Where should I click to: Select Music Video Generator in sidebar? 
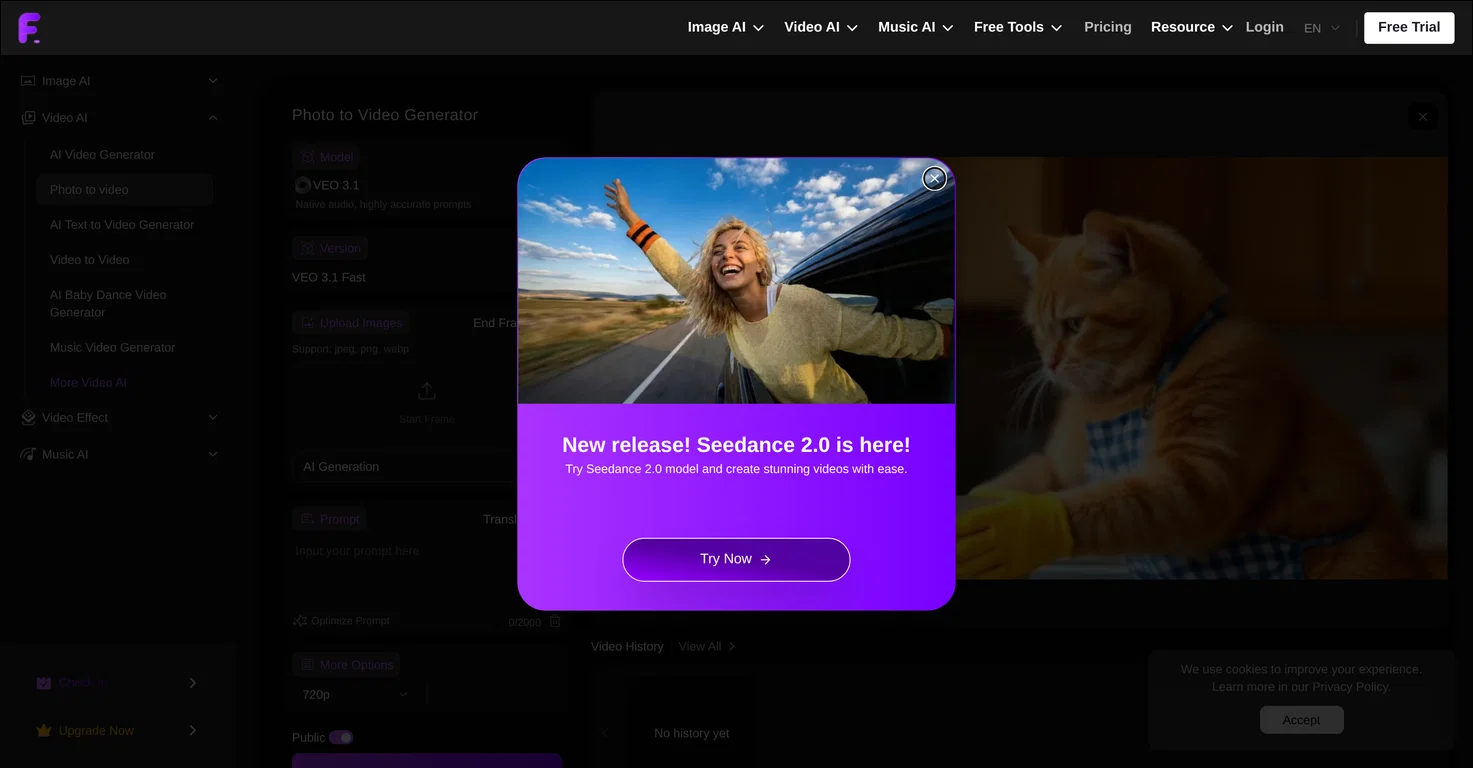click(x=112, y=348)
